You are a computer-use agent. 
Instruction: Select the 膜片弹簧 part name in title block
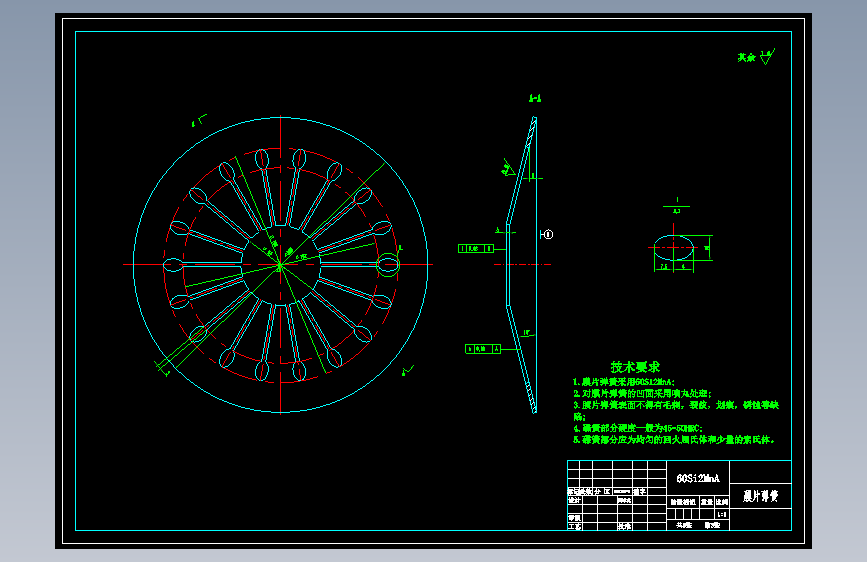760,496
